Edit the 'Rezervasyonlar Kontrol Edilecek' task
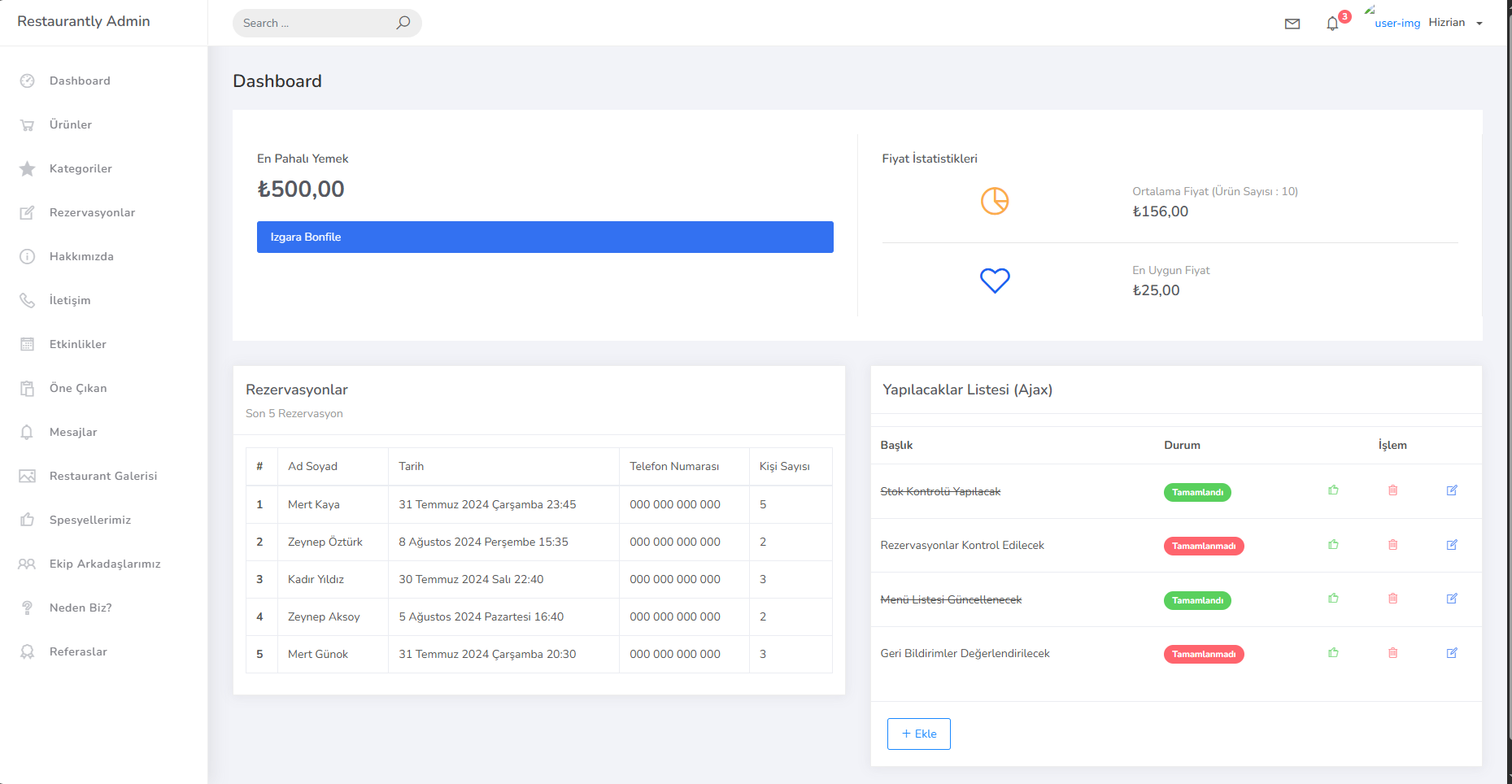Viewport: 1512px width, 784px height. 1452,545
